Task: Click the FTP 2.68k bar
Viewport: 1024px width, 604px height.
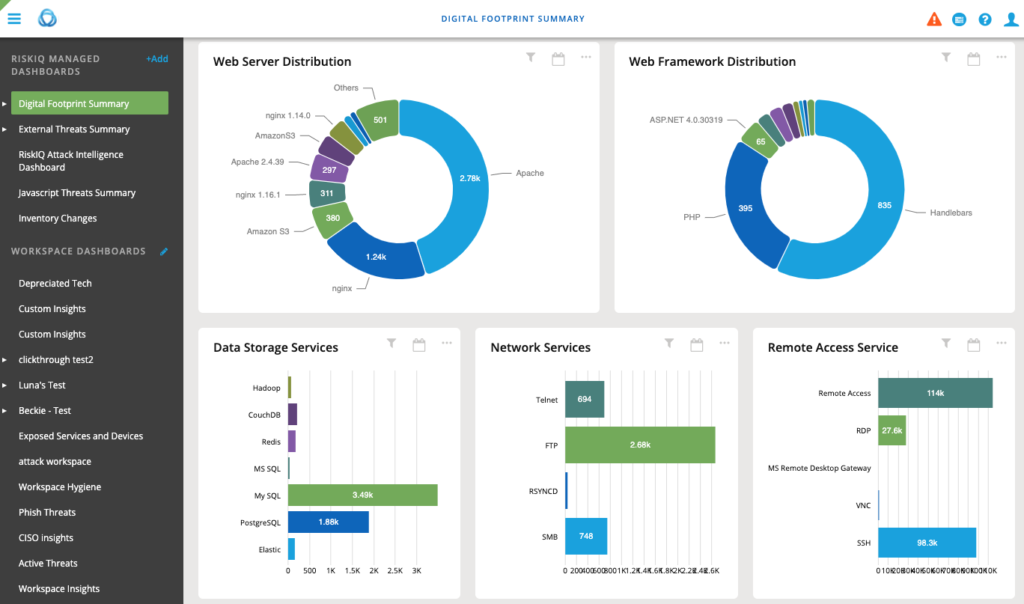Action: (640, 445)
